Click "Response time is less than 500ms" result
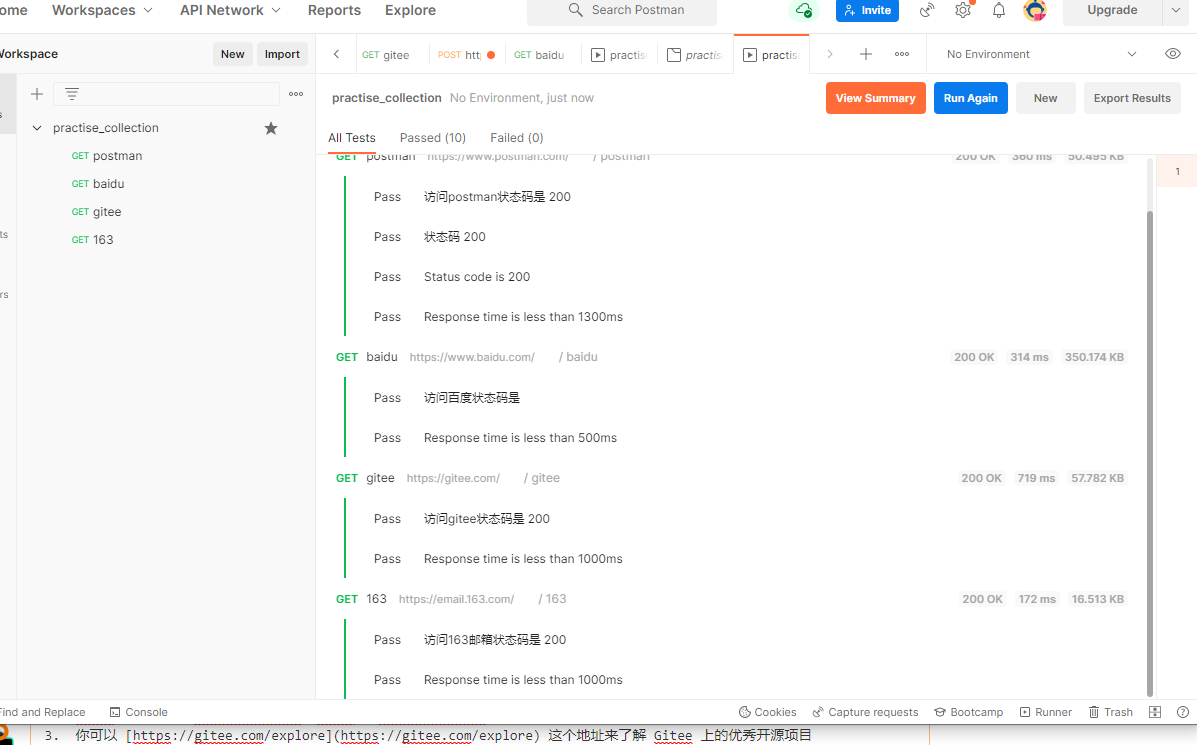Screen dimensions: 1197x745 coord(521,438)
